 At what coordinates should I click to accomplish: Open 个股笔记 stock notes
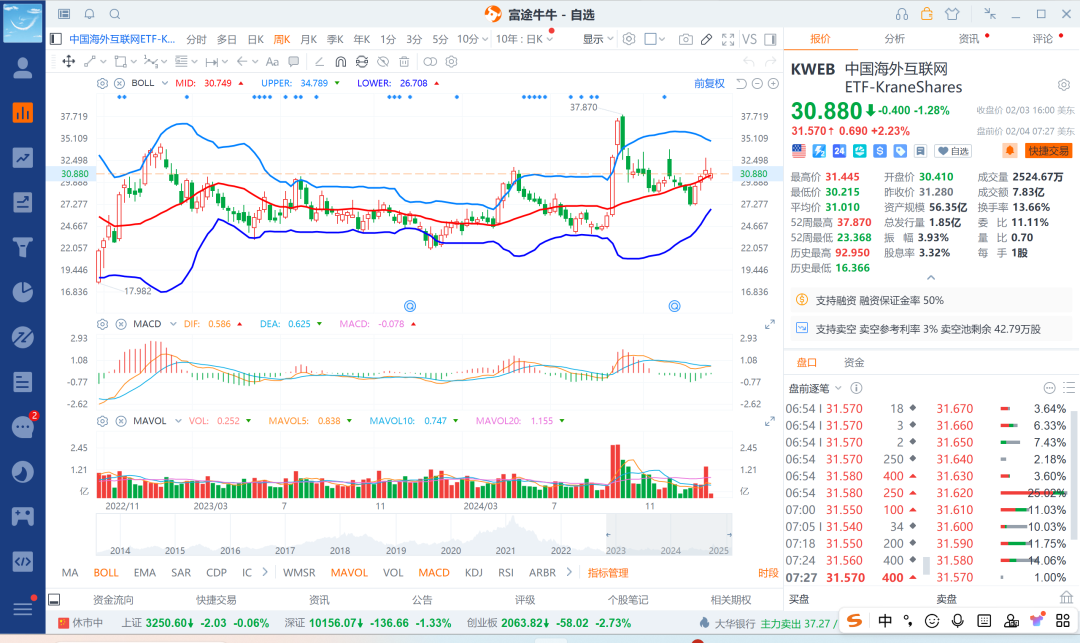(627, 600)
